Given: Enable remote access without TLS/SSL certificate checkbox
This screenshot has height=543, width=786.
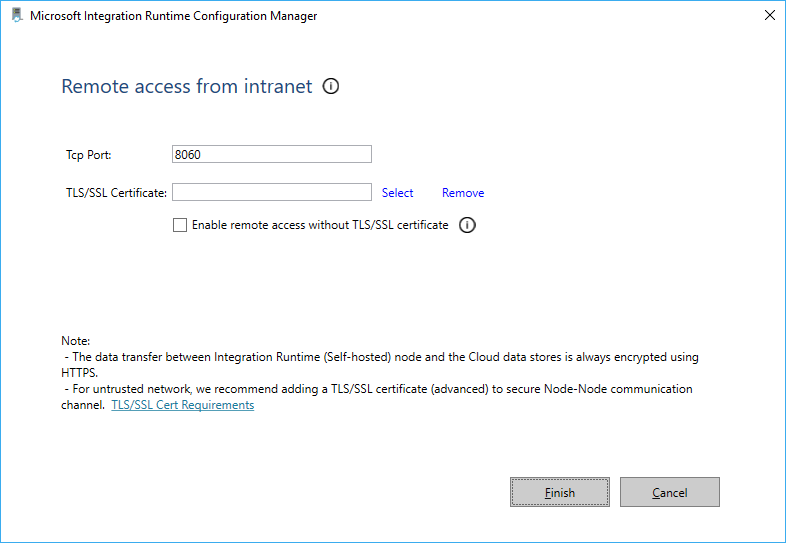Looking at the screenshot, I should pos(180,225).
